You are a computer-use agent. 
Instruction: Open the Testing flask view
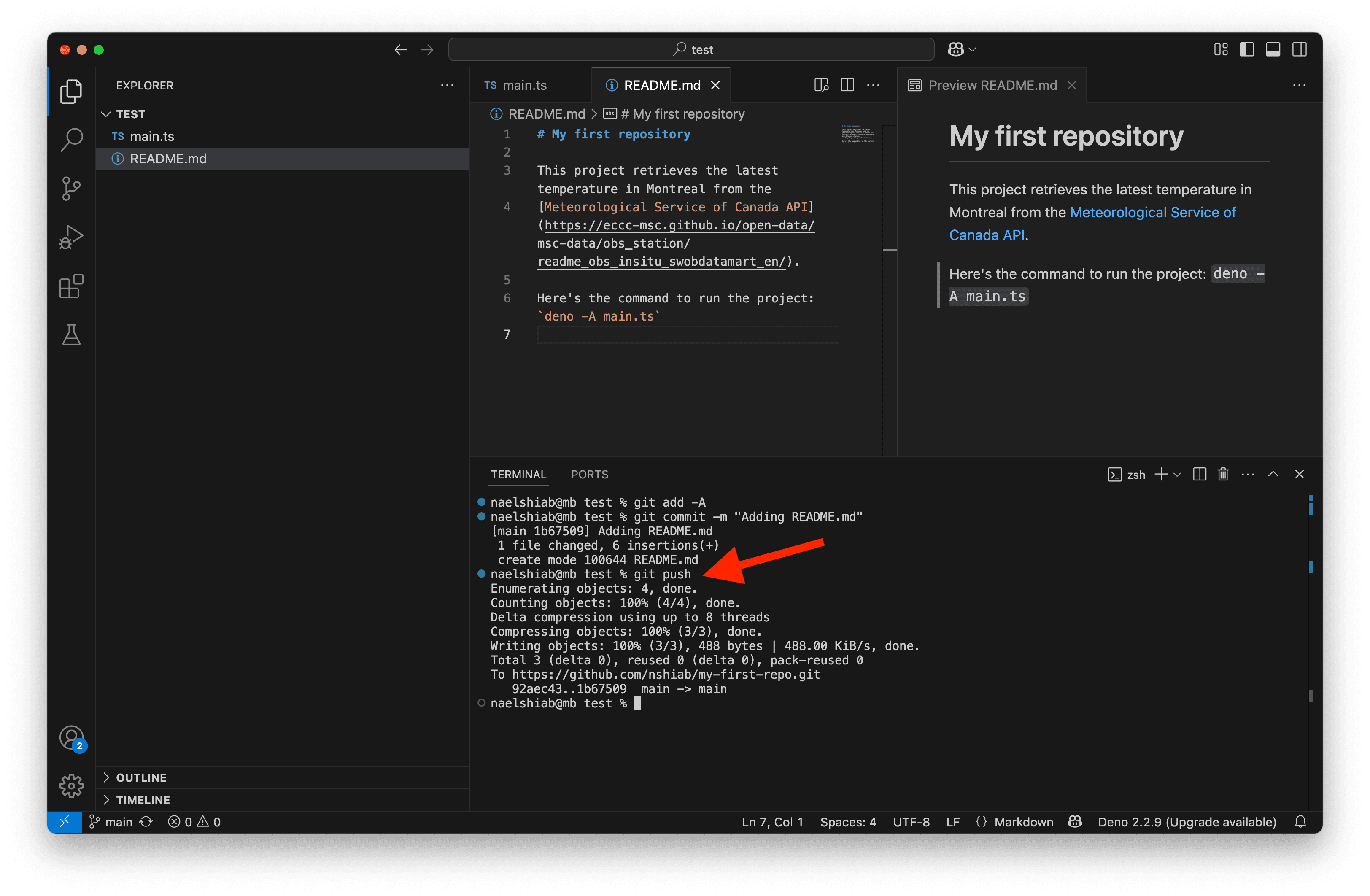71,335
